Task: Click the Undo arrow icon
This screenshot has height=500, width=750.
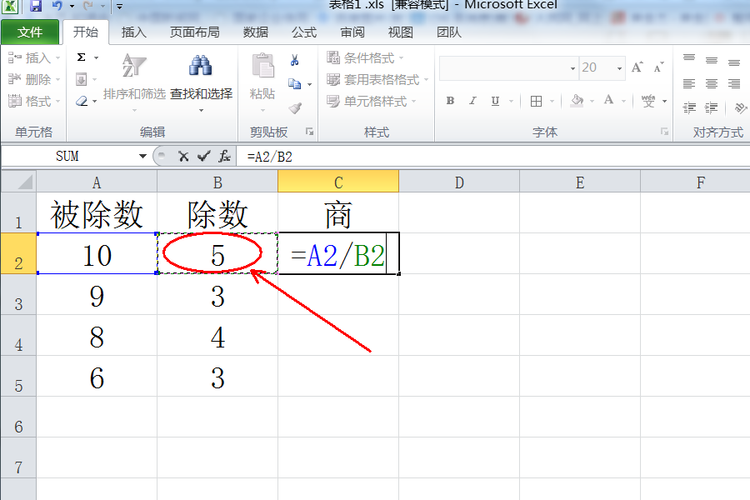Action: pyautogui.click(x=57, y=6)
